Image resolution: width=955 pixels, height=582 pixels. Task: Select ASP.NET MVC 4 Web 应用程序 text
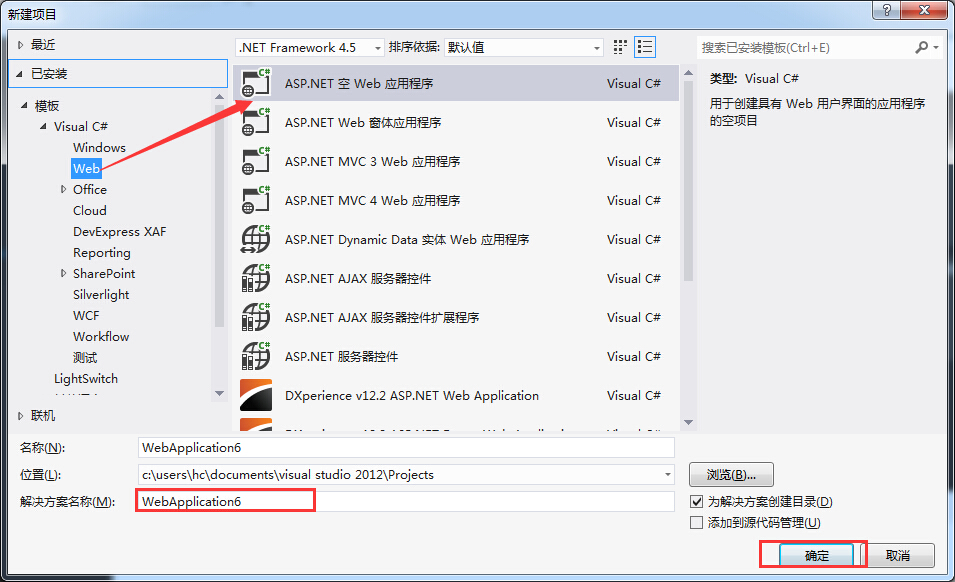[373, 200]
